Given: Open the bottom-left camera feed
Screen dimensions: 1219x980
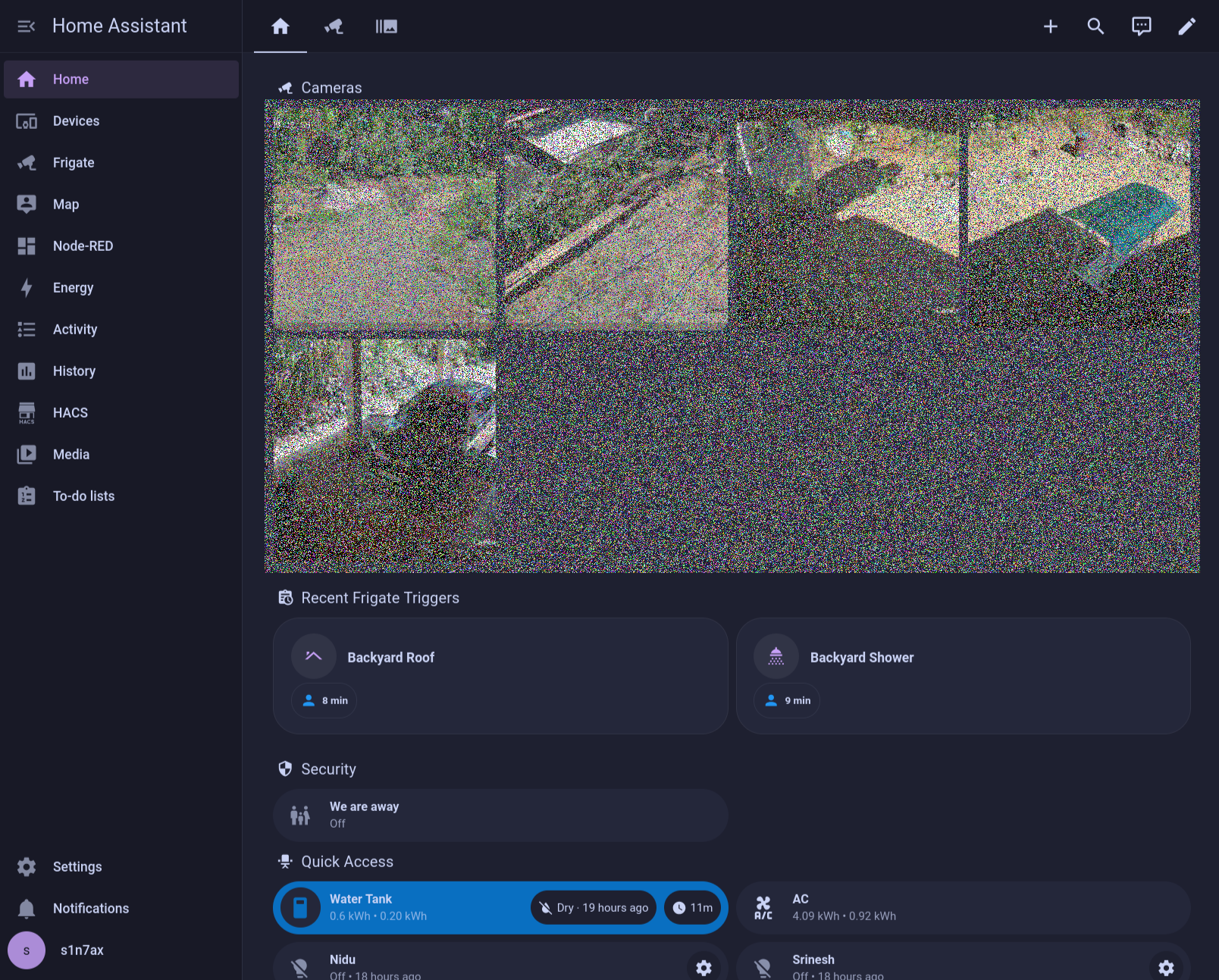Looking at the screenshot, I should tap(385, 450).
